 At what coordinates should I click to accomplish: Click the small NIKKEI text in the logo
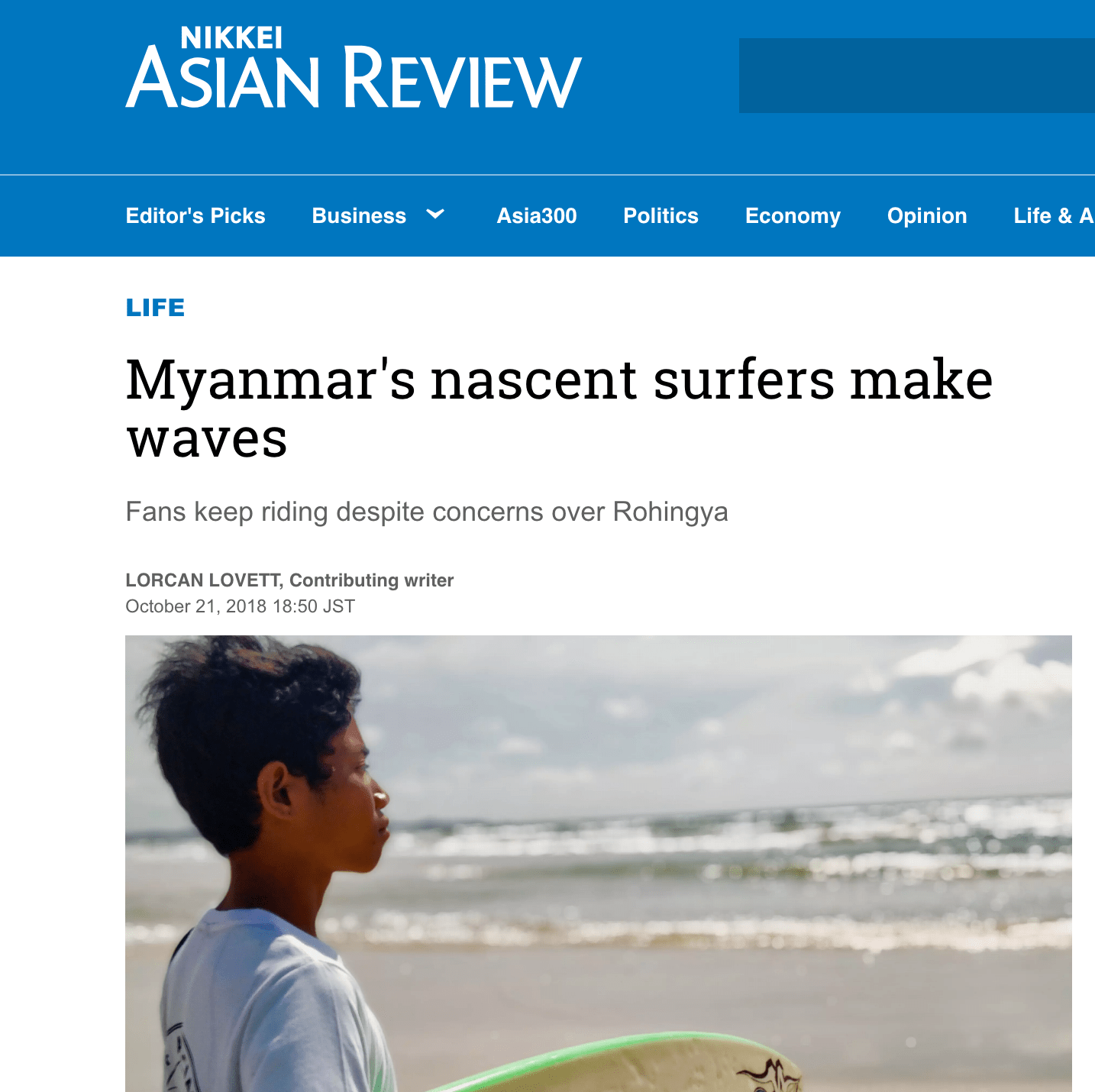pyautogui.click(x=231, y=37)
